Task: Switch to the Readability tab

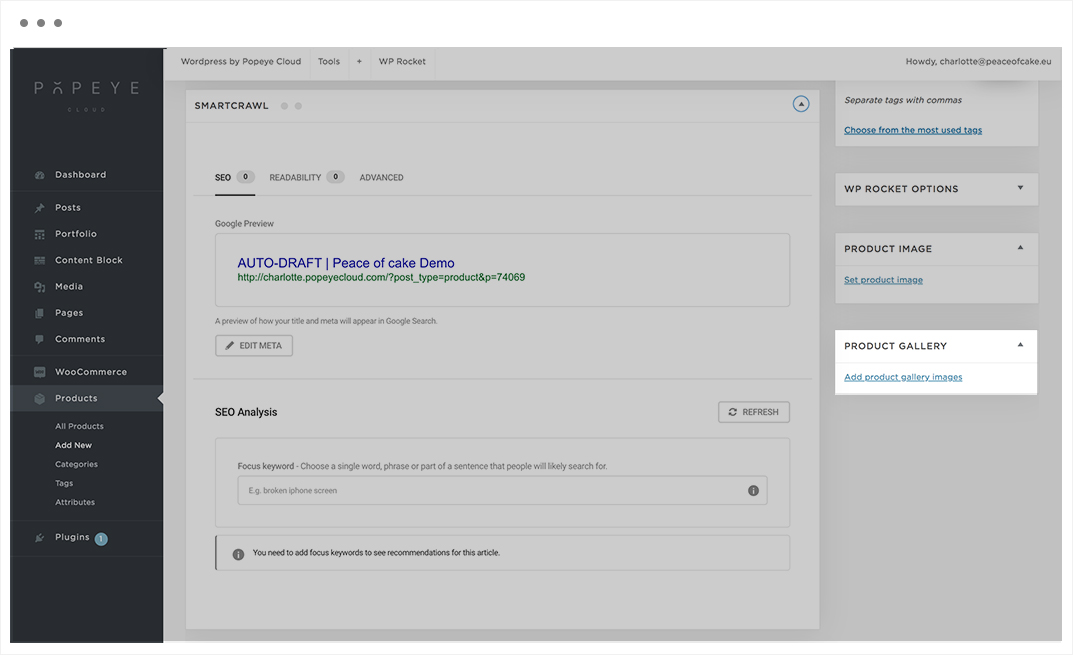Action: (x=307, y=177)
